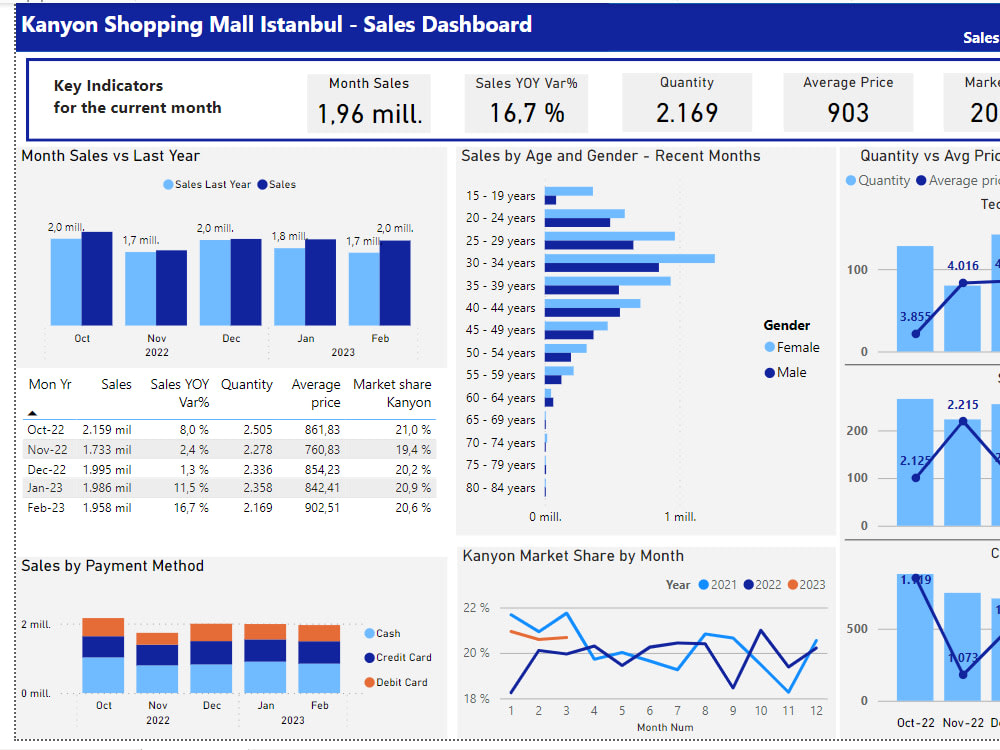The width and height of the screenshot is (1000, 750).
Task: Click the Month Sales vs Last Year chart title
Action: coord(110,156)
